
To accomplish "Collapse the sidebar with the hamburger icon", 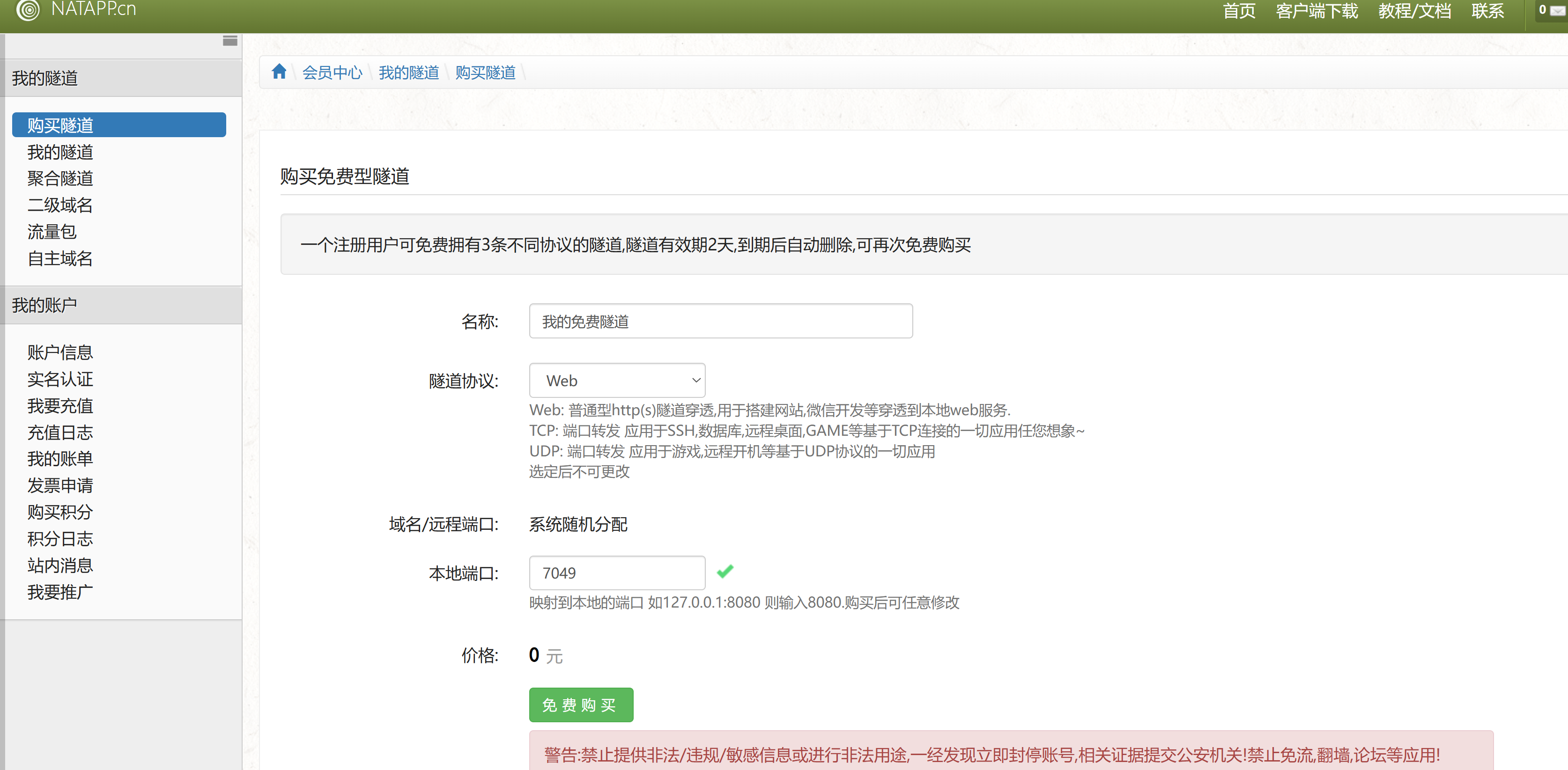I will [230, 41].
